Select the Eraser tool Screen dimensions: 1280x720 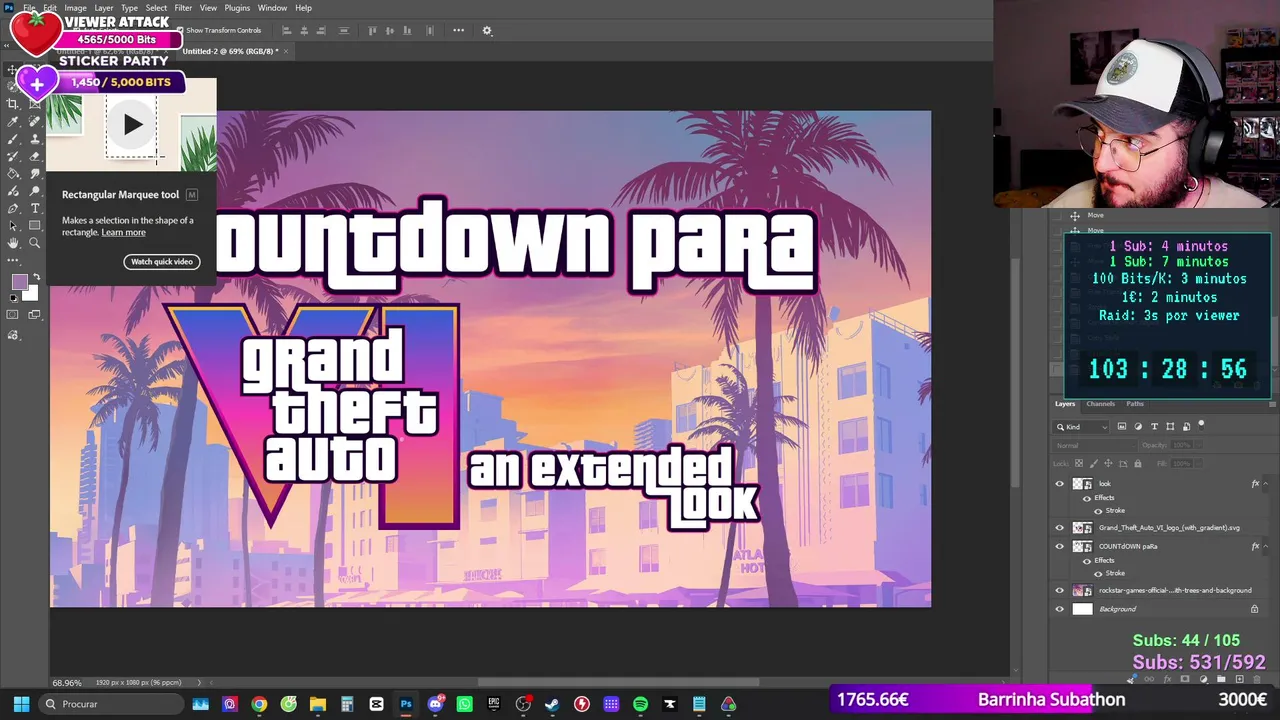coord(35,156)
